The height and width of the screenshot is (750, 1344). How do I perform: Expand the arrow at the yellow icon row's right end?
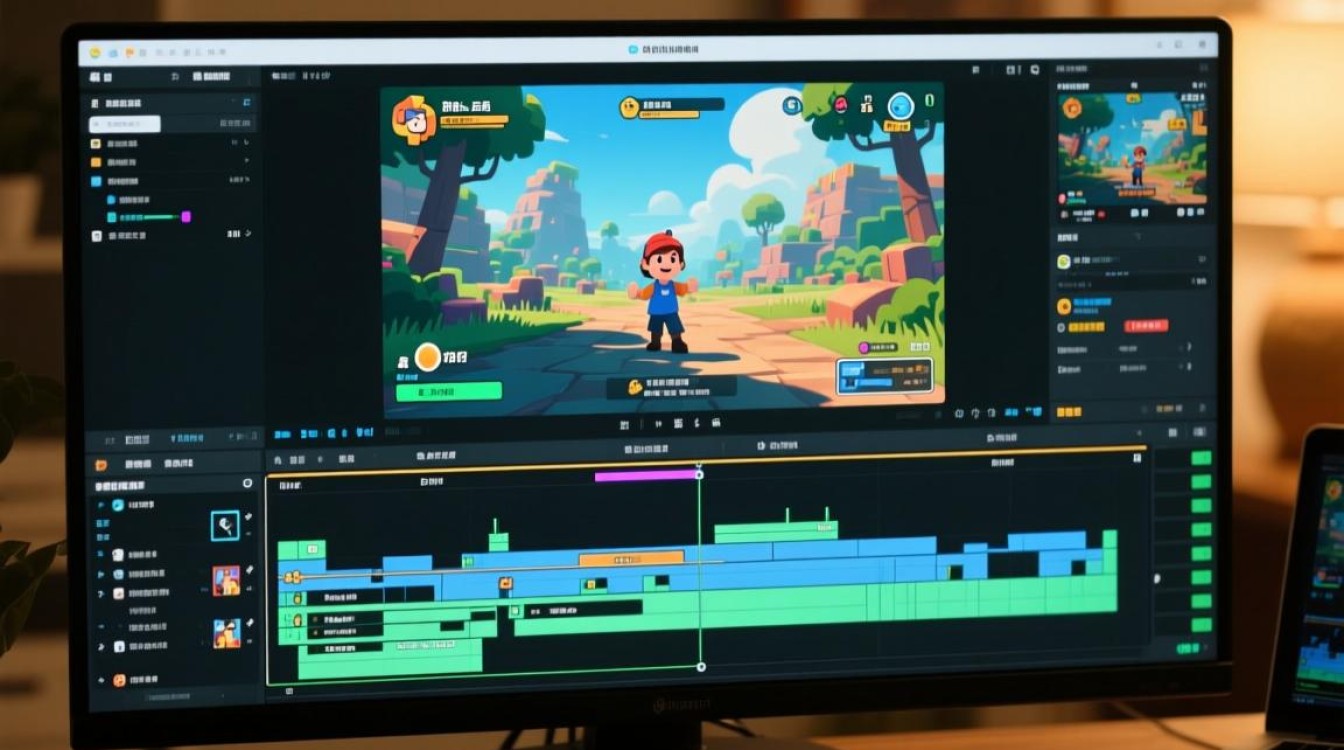[x=247, y=144]
